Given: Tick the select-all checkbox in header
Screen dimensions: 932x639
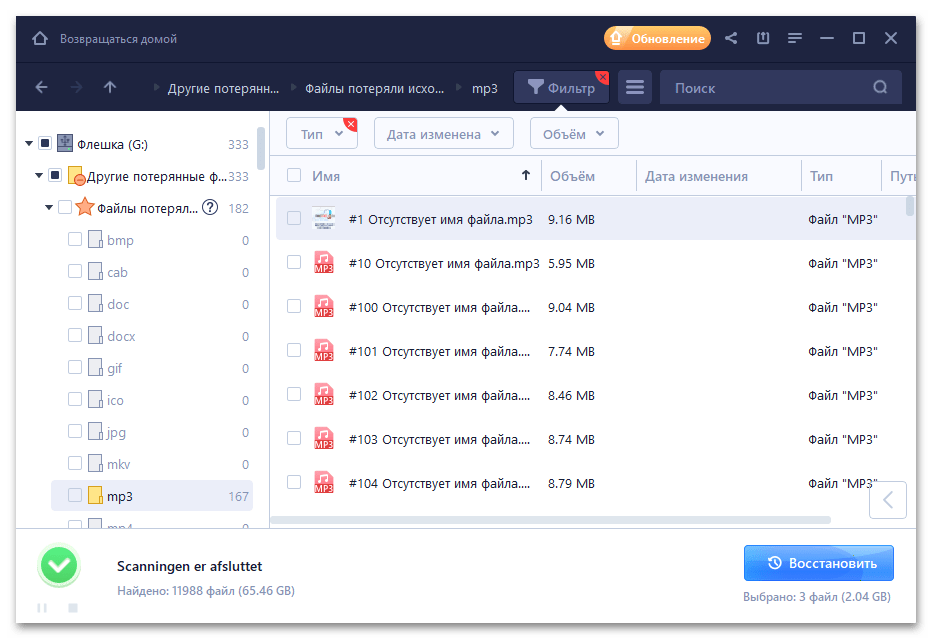Looking at the screenshot, I should click(294, 176).
